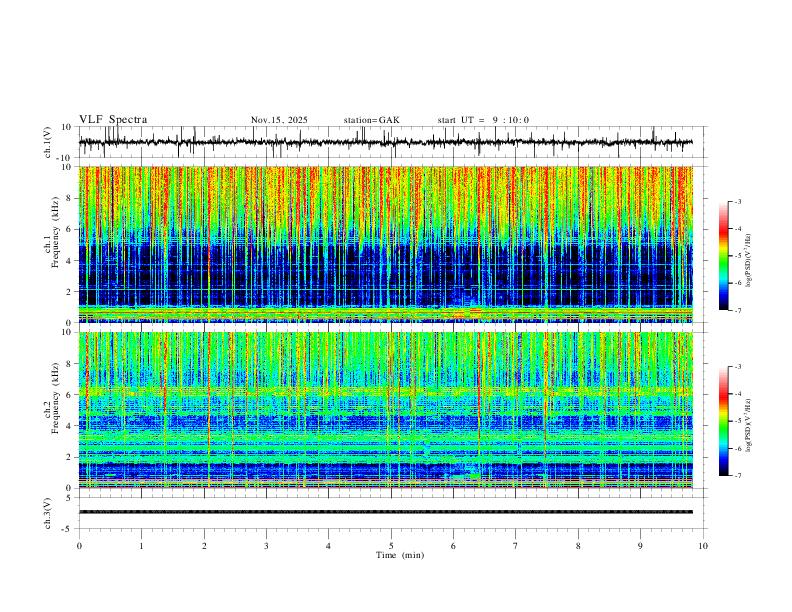Click the ch.1 spectrogram colorbar
Image resolution: width=792 pixels, height=612 pixels.
724,256
